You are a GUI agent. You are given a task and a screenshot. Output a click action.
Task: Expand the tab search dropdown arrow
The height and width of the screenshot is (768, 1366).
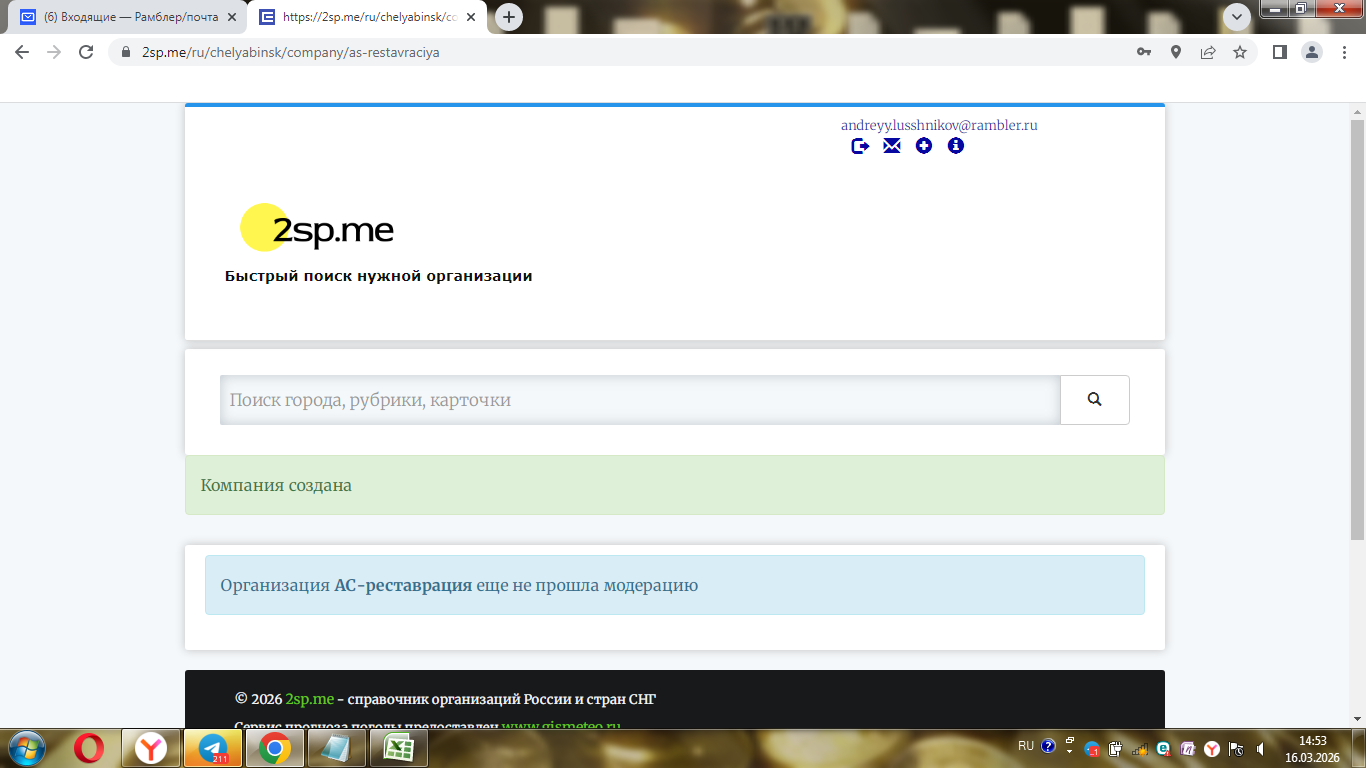1237,17
